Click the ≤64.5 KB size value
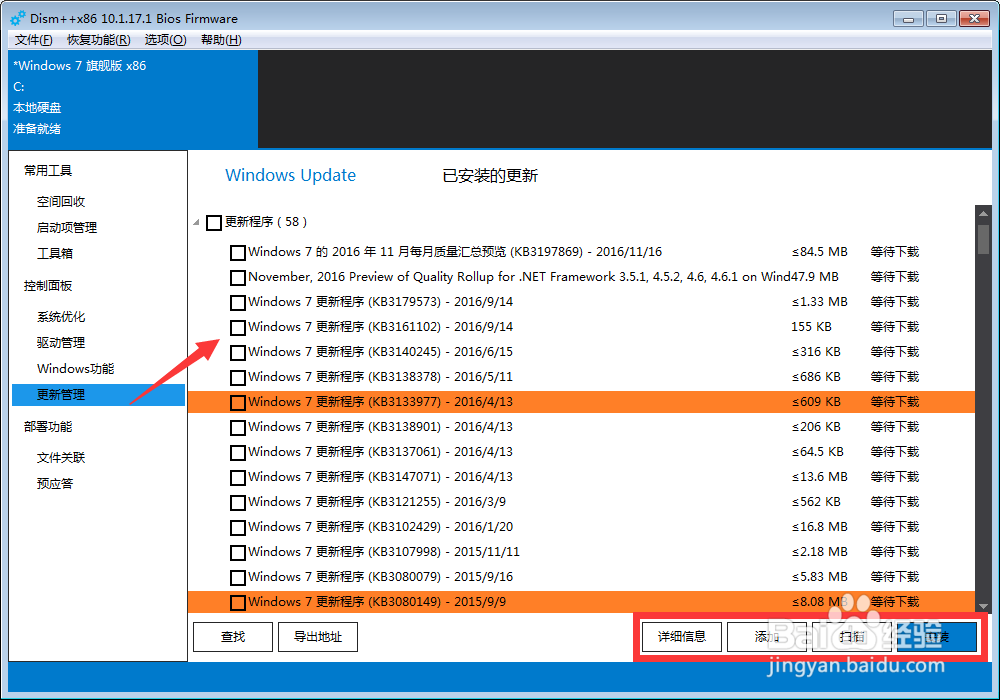This screenshot has height=700, width=1000. [818, 452]
